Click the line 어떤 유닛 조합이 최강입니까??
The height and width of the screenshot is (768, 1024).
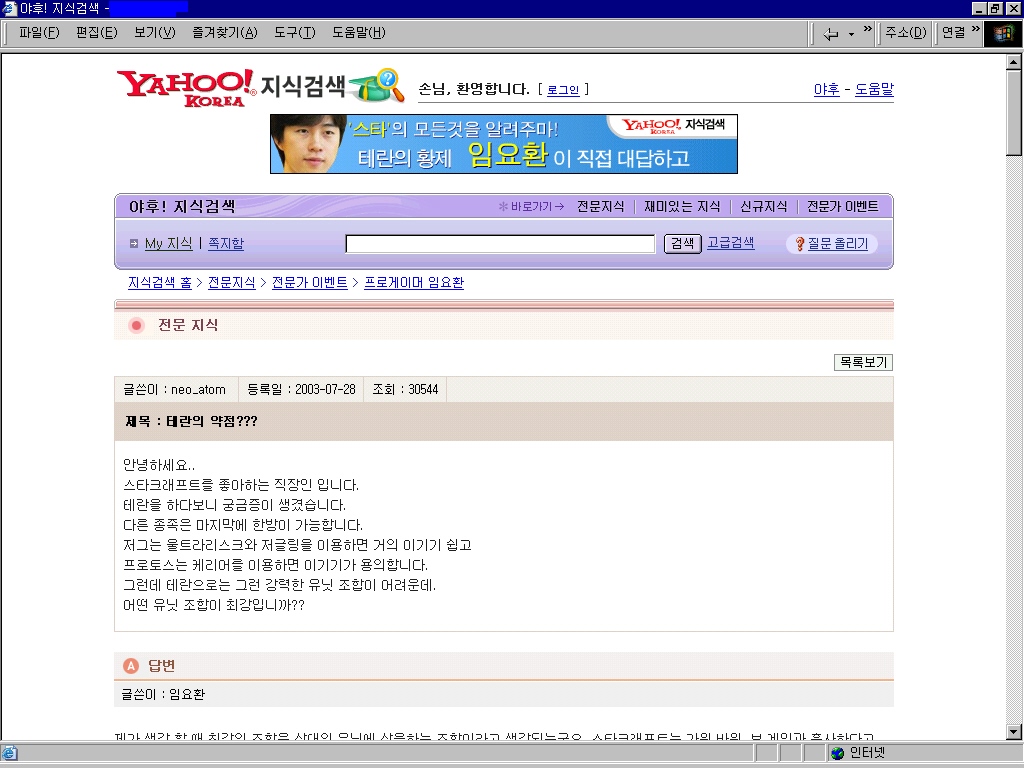click(x=214, y=605)
